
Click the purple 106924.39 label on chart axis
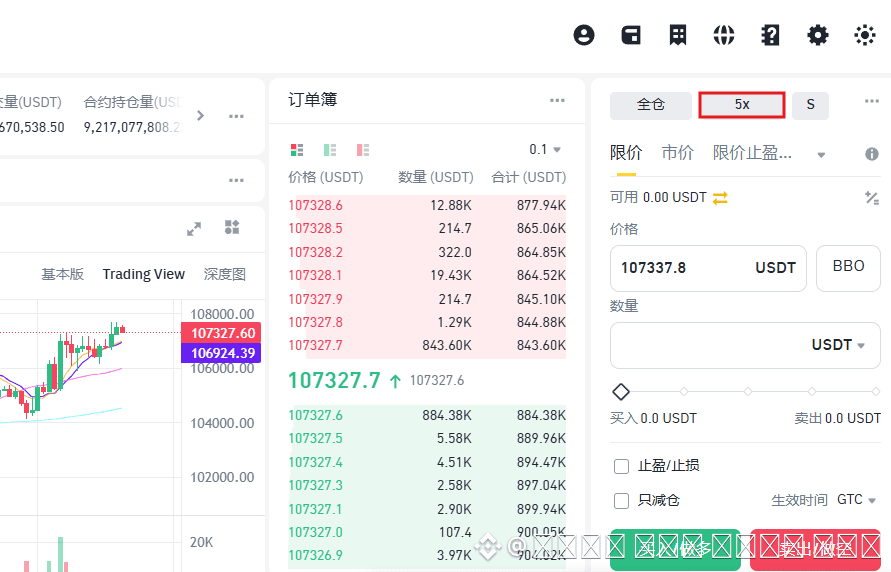tap(221, 353)
